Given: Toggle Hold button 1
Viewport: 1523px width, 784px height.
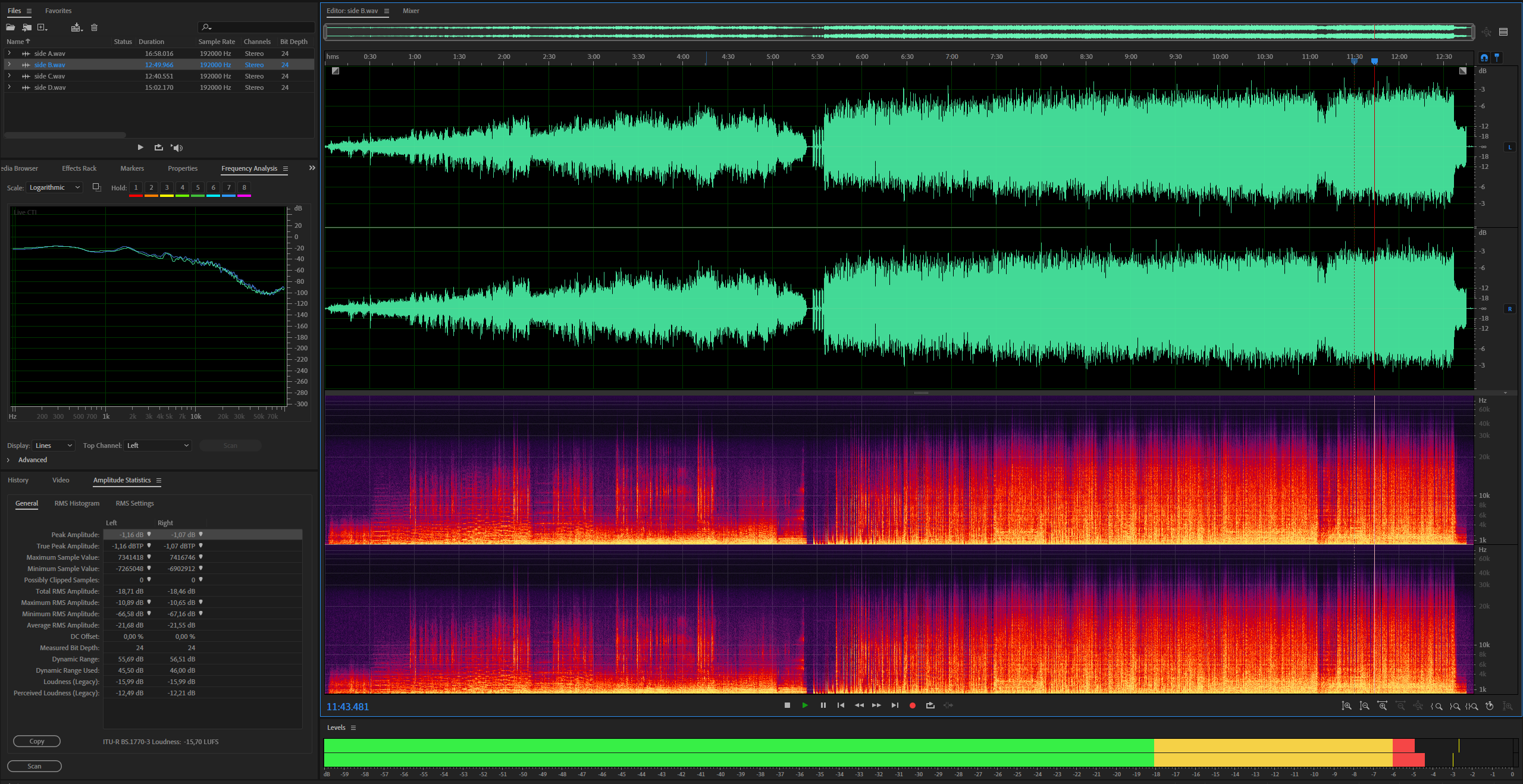Looking at the screenshot, I should 136,188.
